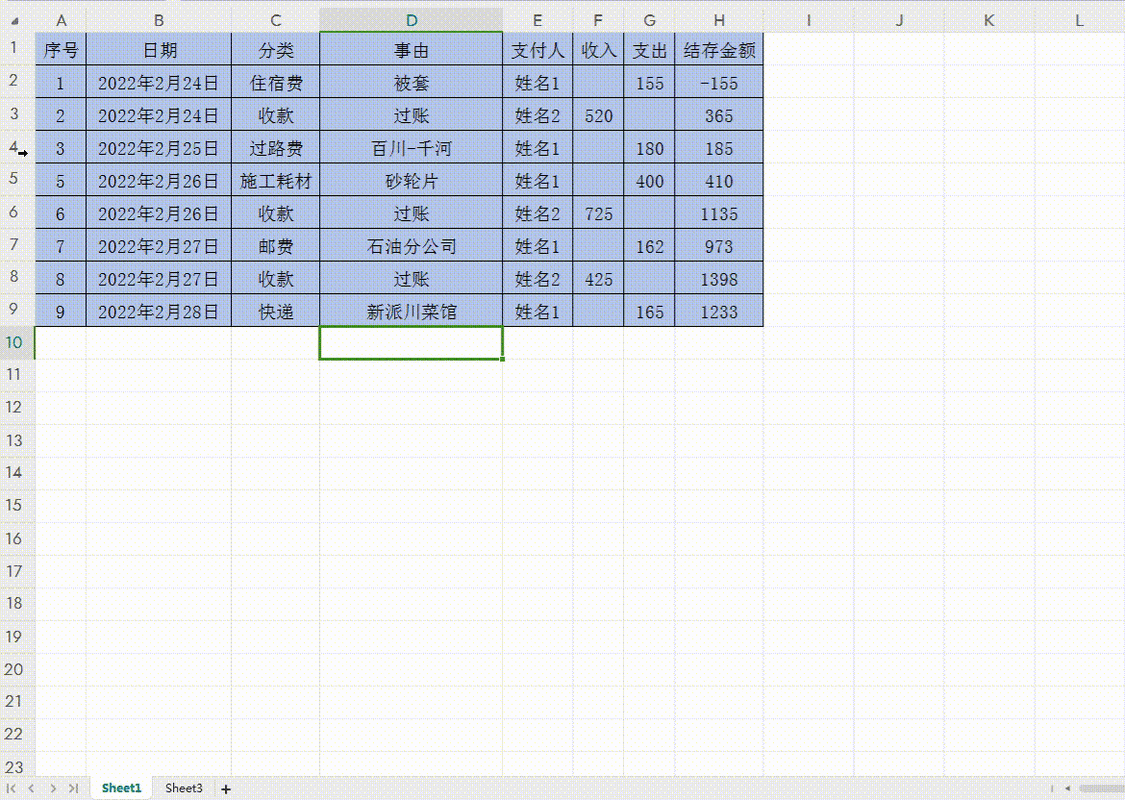Select row 4 header
This screenshot has height=800, width=1125.
click(14, 148)
